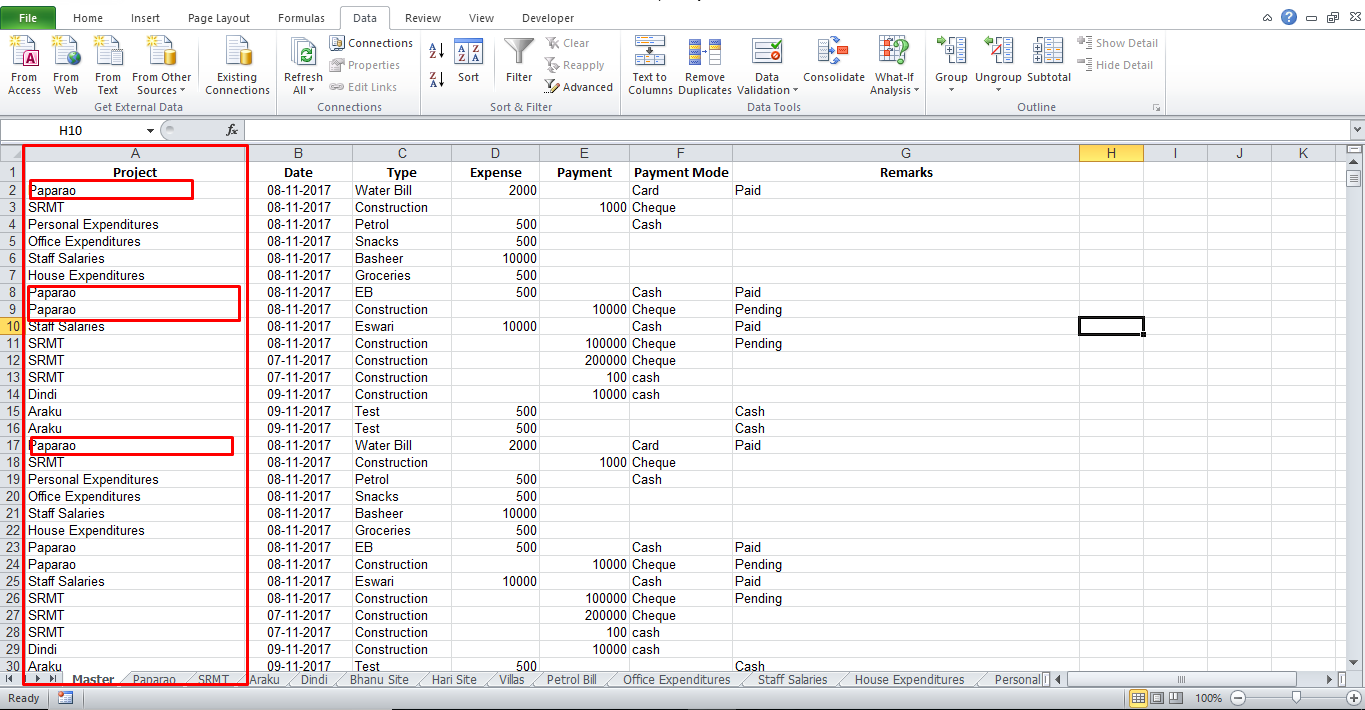Click Reapply filter

click(575, 65)
